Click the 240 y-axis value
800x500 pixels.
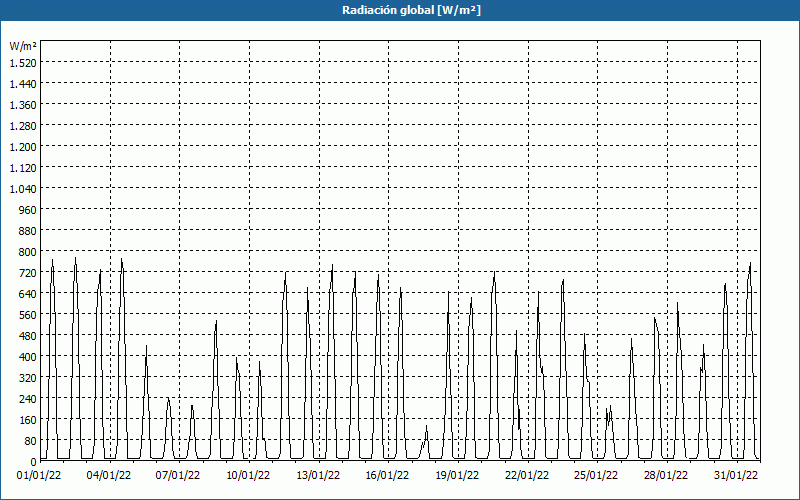point(28,399)
